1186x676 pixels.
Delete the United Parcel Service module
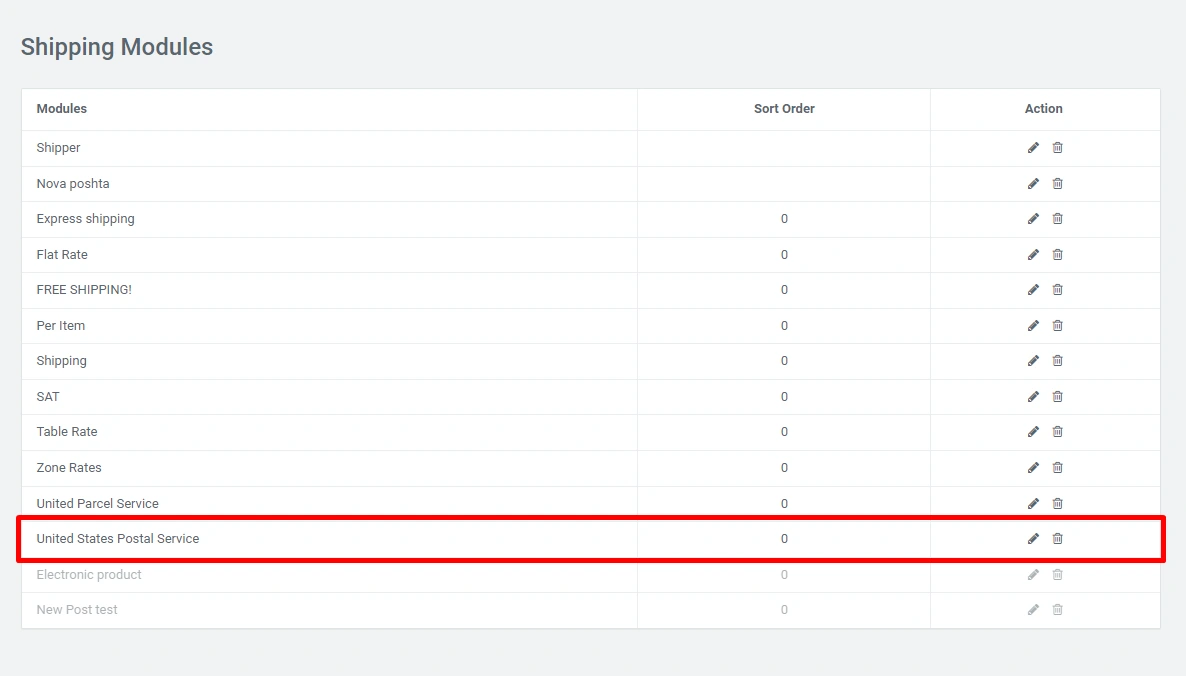1057,504
